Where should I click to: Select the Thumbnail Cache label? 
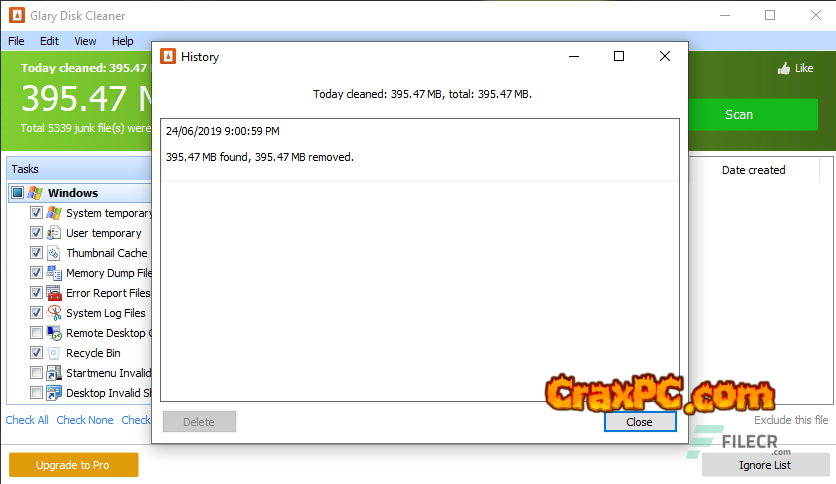(x=107, y=253)
